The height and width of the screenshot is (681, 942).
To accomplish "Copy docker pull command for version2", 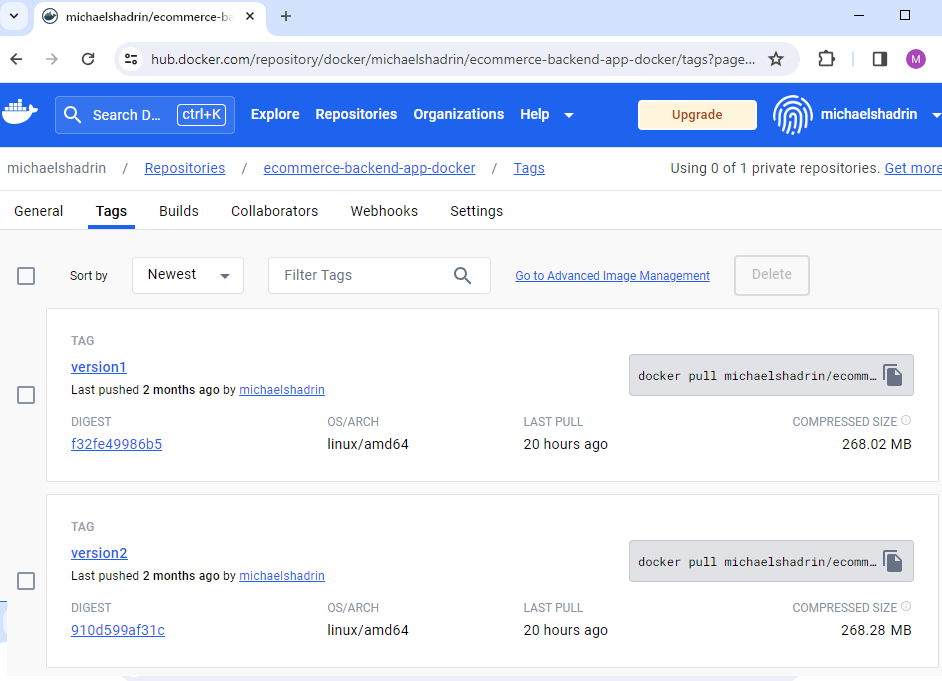I will [893, 561].
